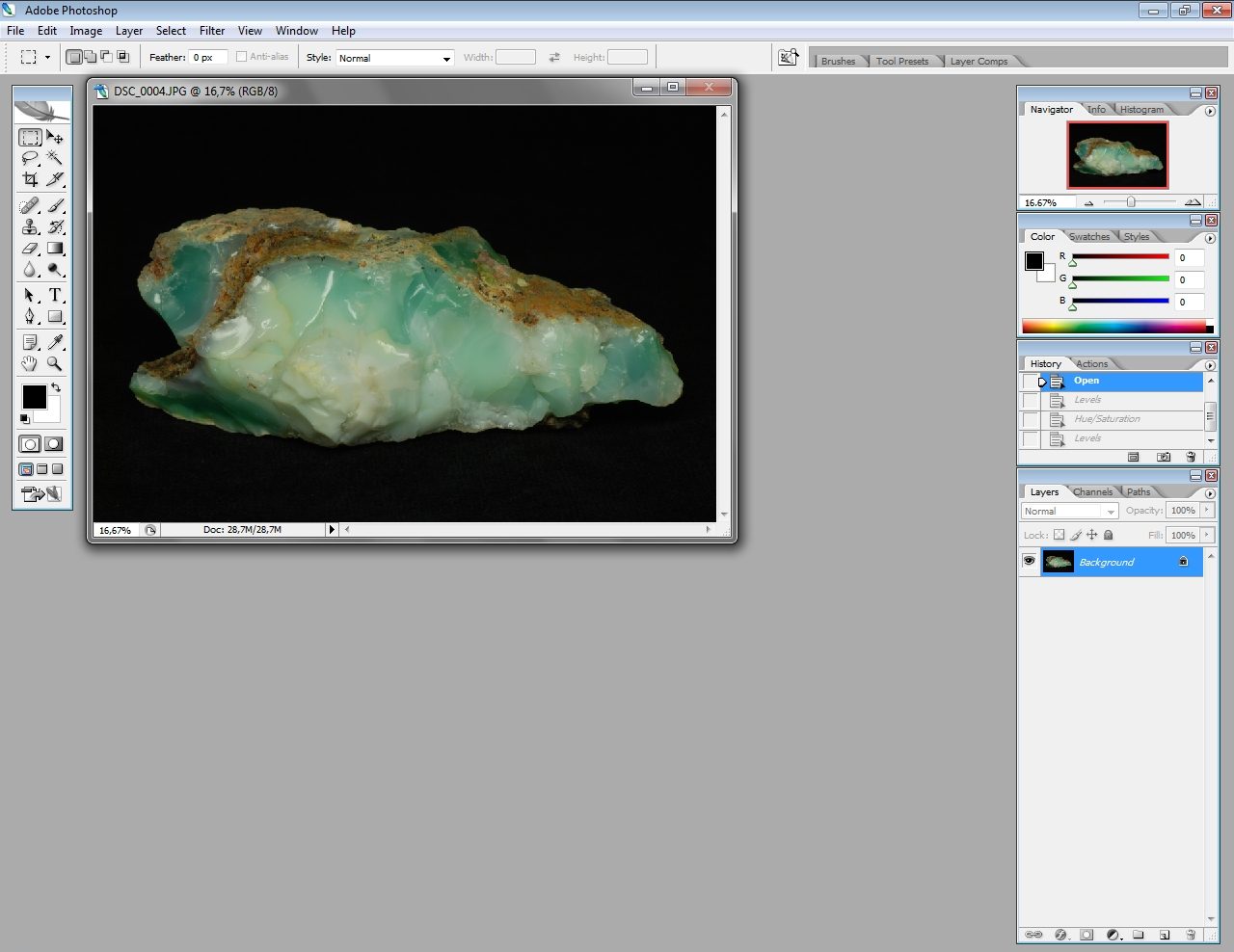This screenshot has width=1234, height=952.
Task: Open the layer blending mode dropdown
Action: pyautogui.click(x=1069, y=511)
